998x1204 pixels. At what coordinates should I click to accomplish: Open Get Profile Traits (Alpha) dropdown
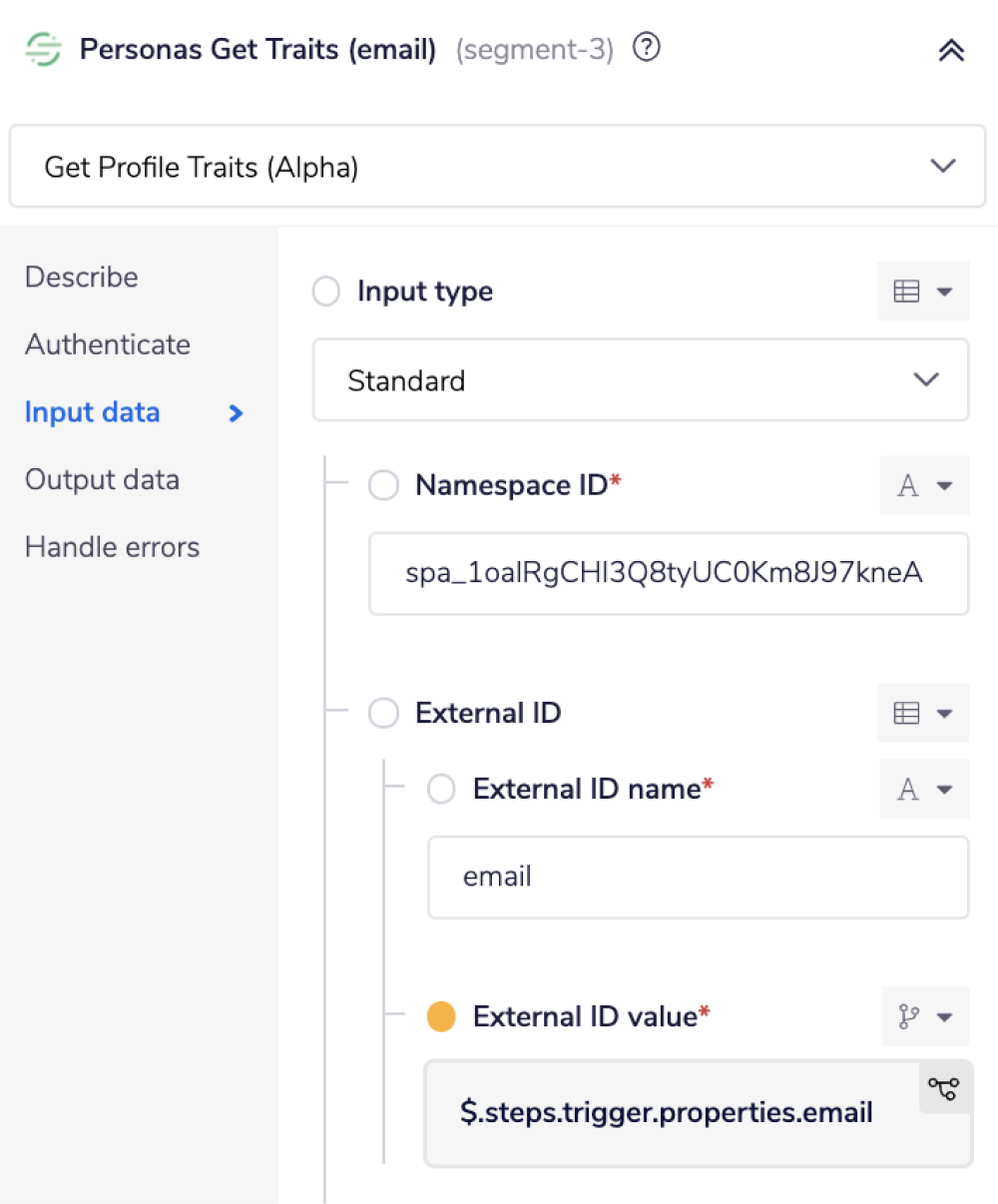[497, 167]
